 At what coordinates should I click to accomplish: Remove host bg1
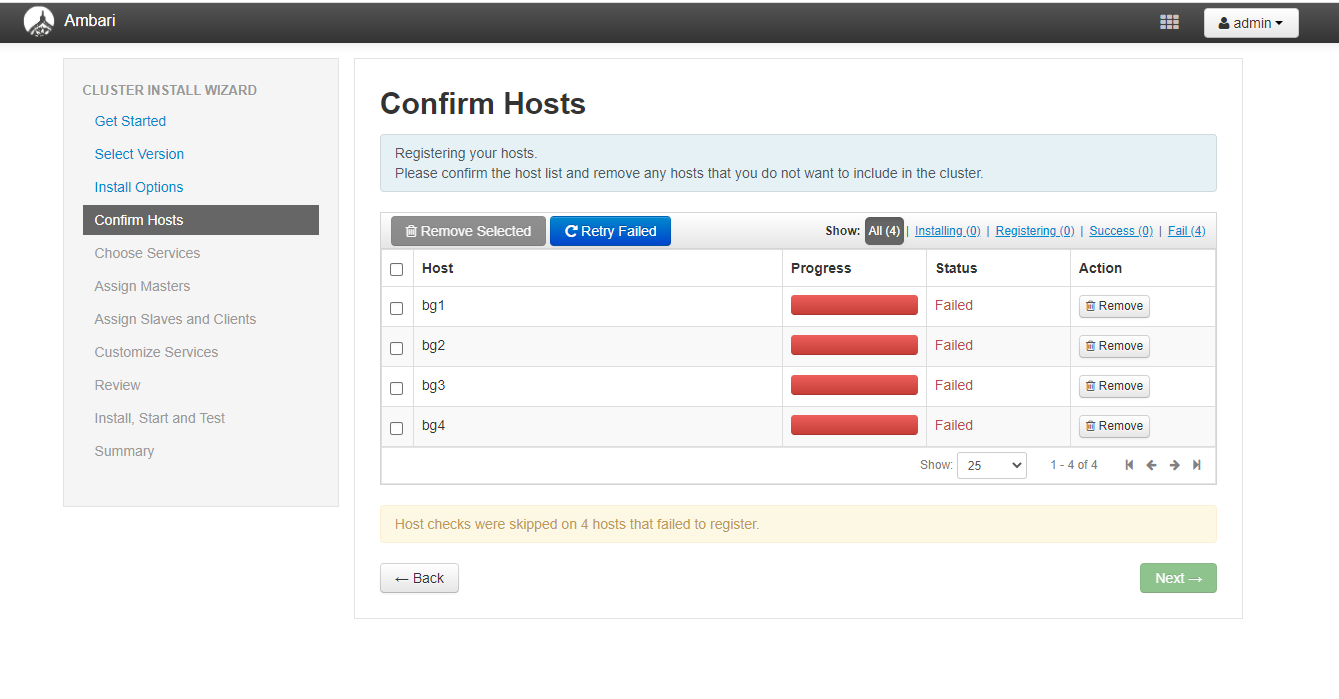[x=1114, y=306]
